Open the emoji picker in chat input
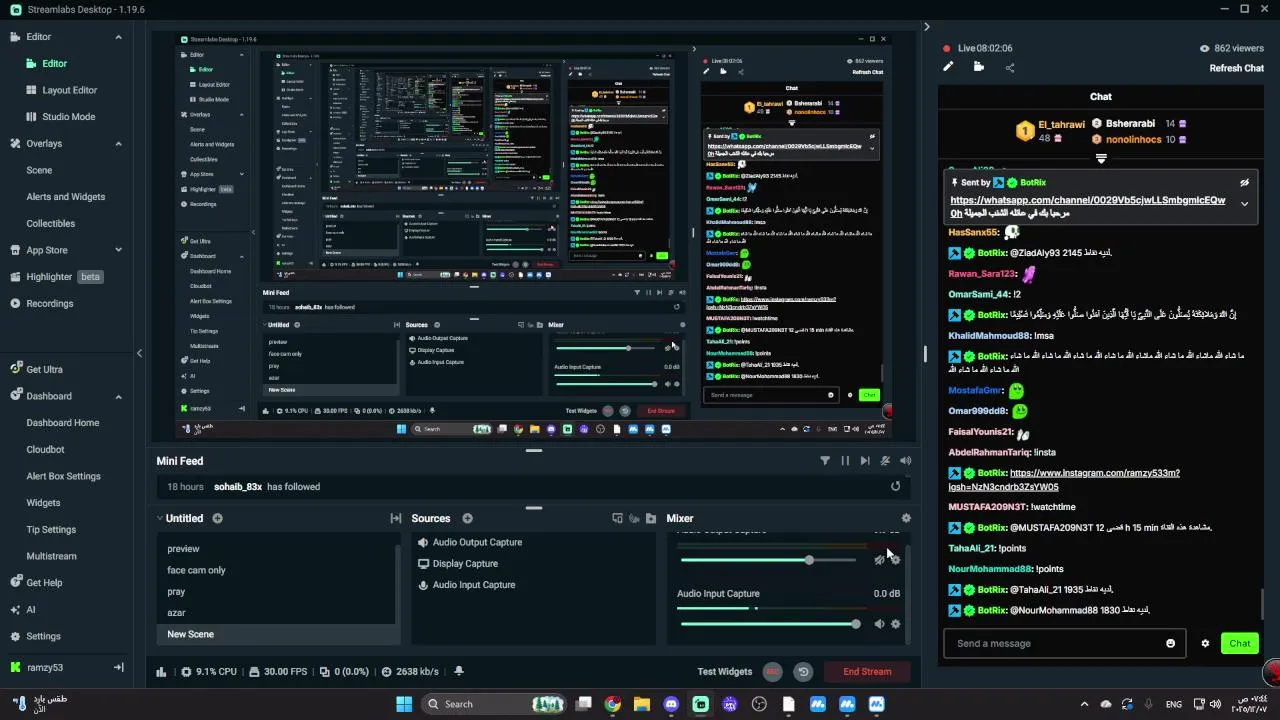The height and width of the screenshot is (720, 1280). tap(1170, 643)
